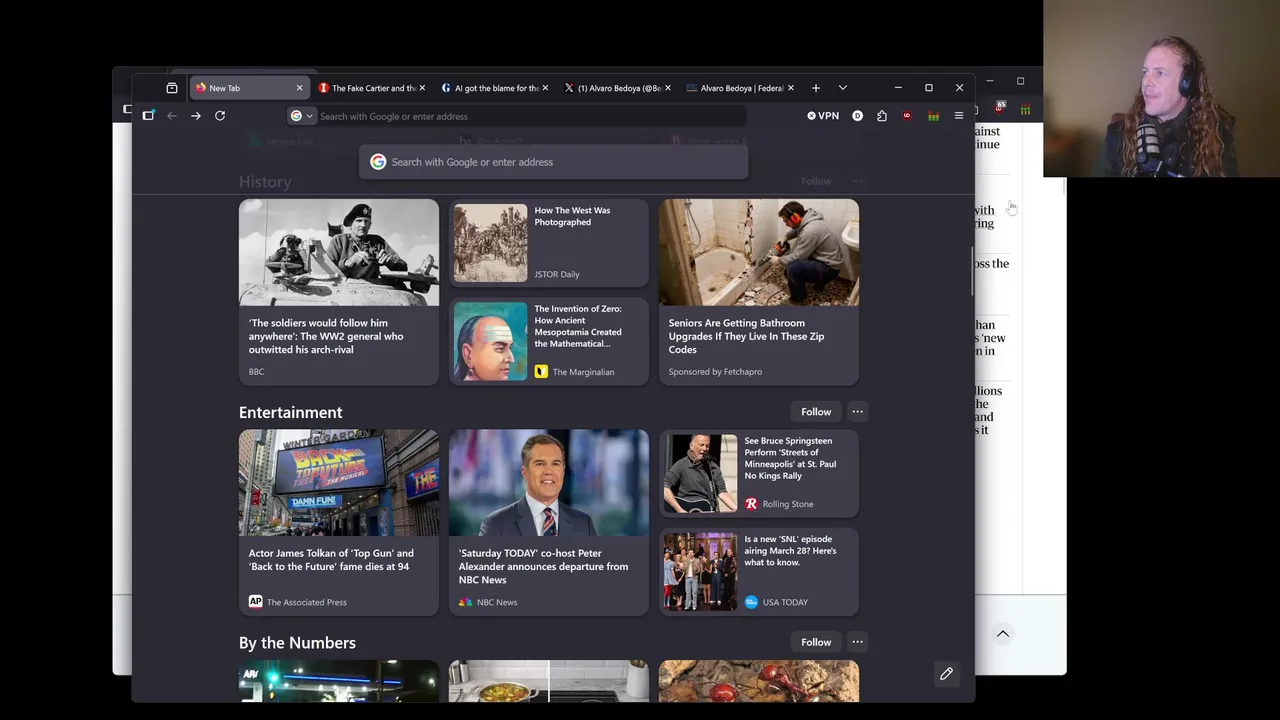Image resolution: width=1280 pixels, height=720 pixels.
Task: Click The Marginalian source label
Action: [x=583, y=372]
